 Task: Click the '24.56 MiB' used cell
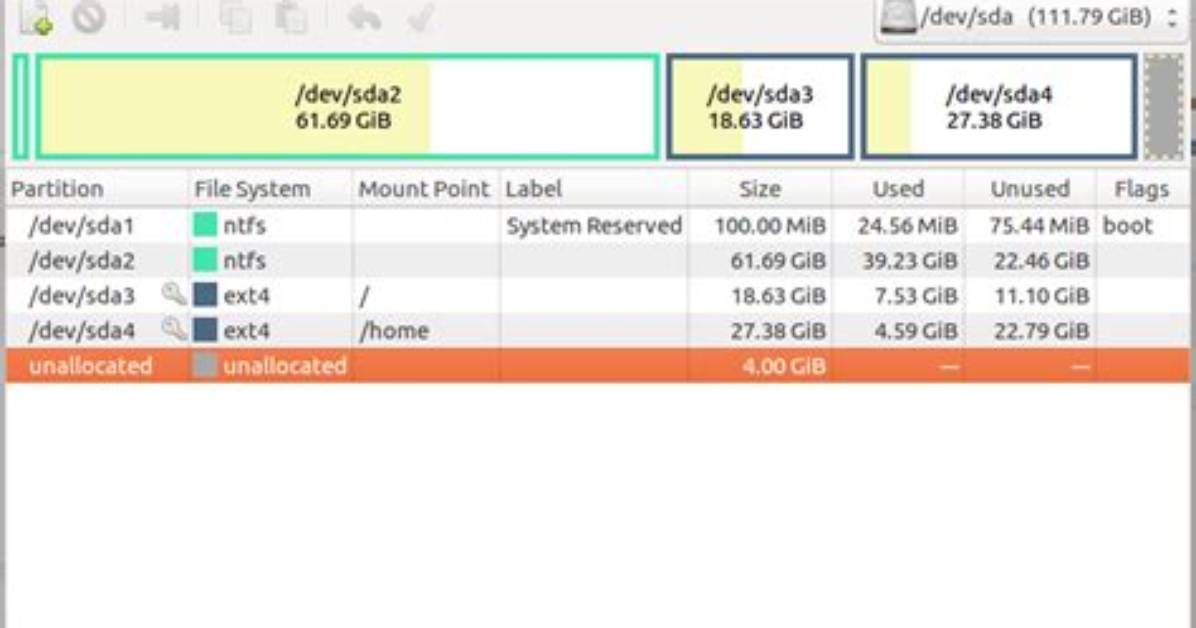[x=907, y=226]
